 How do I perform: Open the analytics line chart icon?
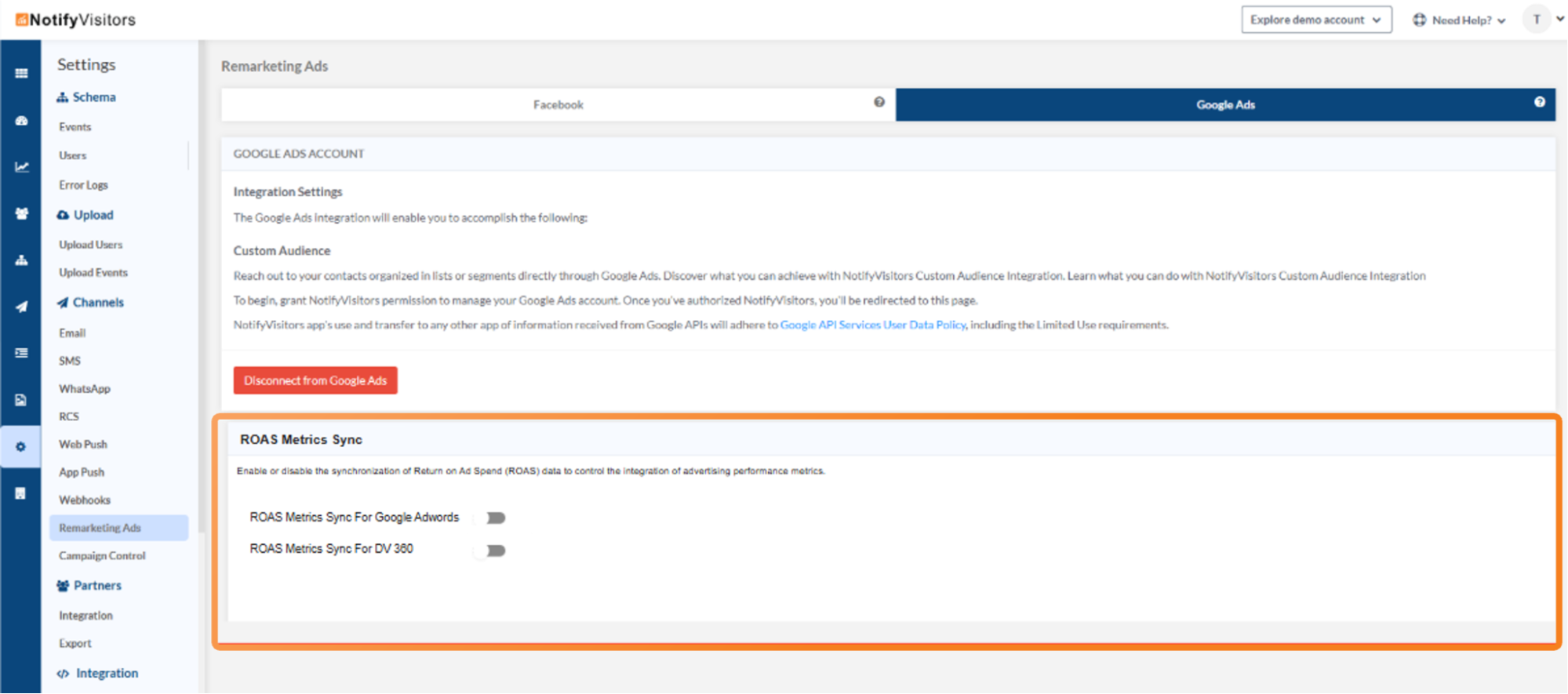pyautogui.click(x=21, y=167)
